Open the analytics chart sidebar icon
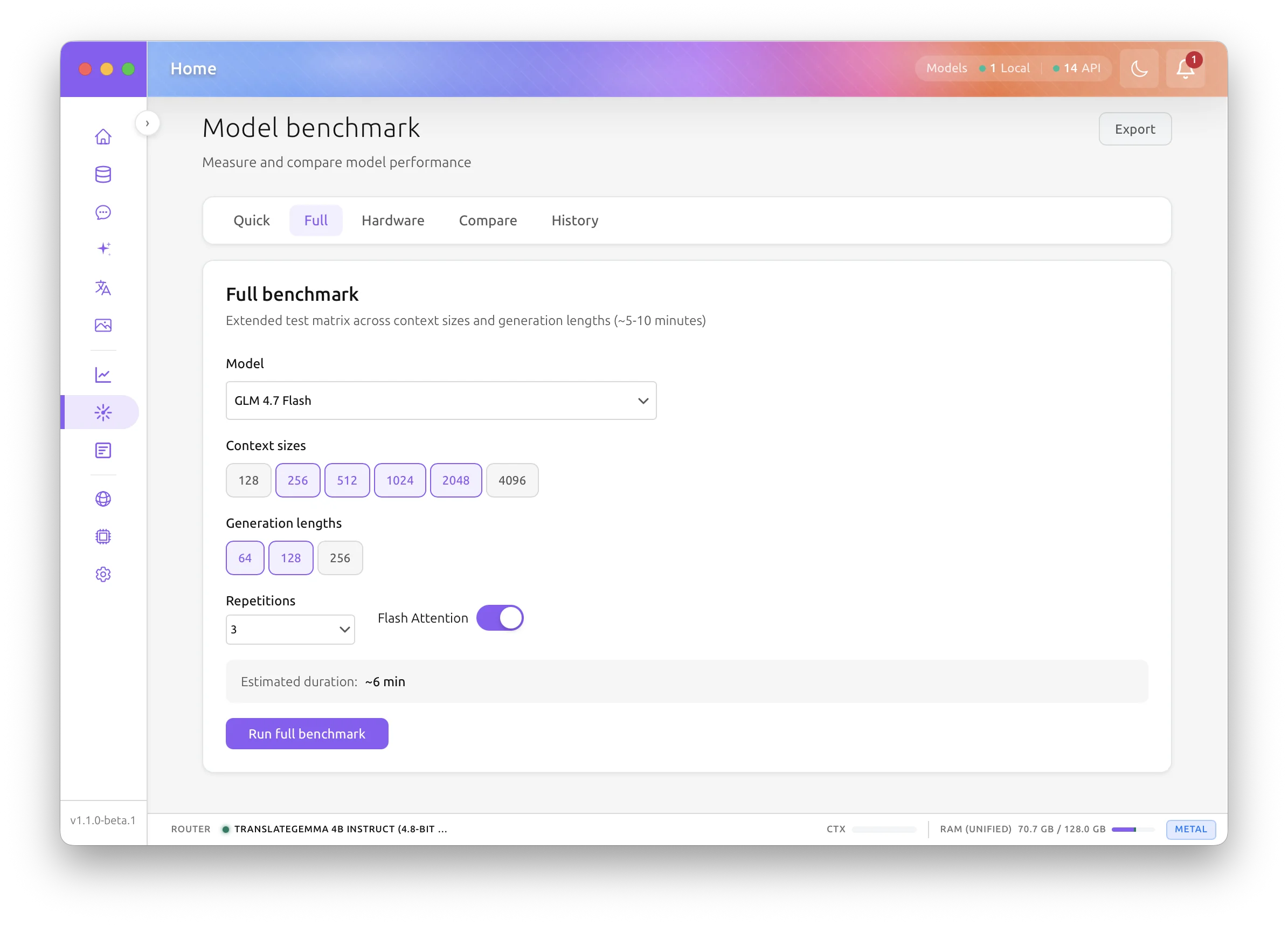The width and height of the screenshot is (1288, 925). pos(103,375)
